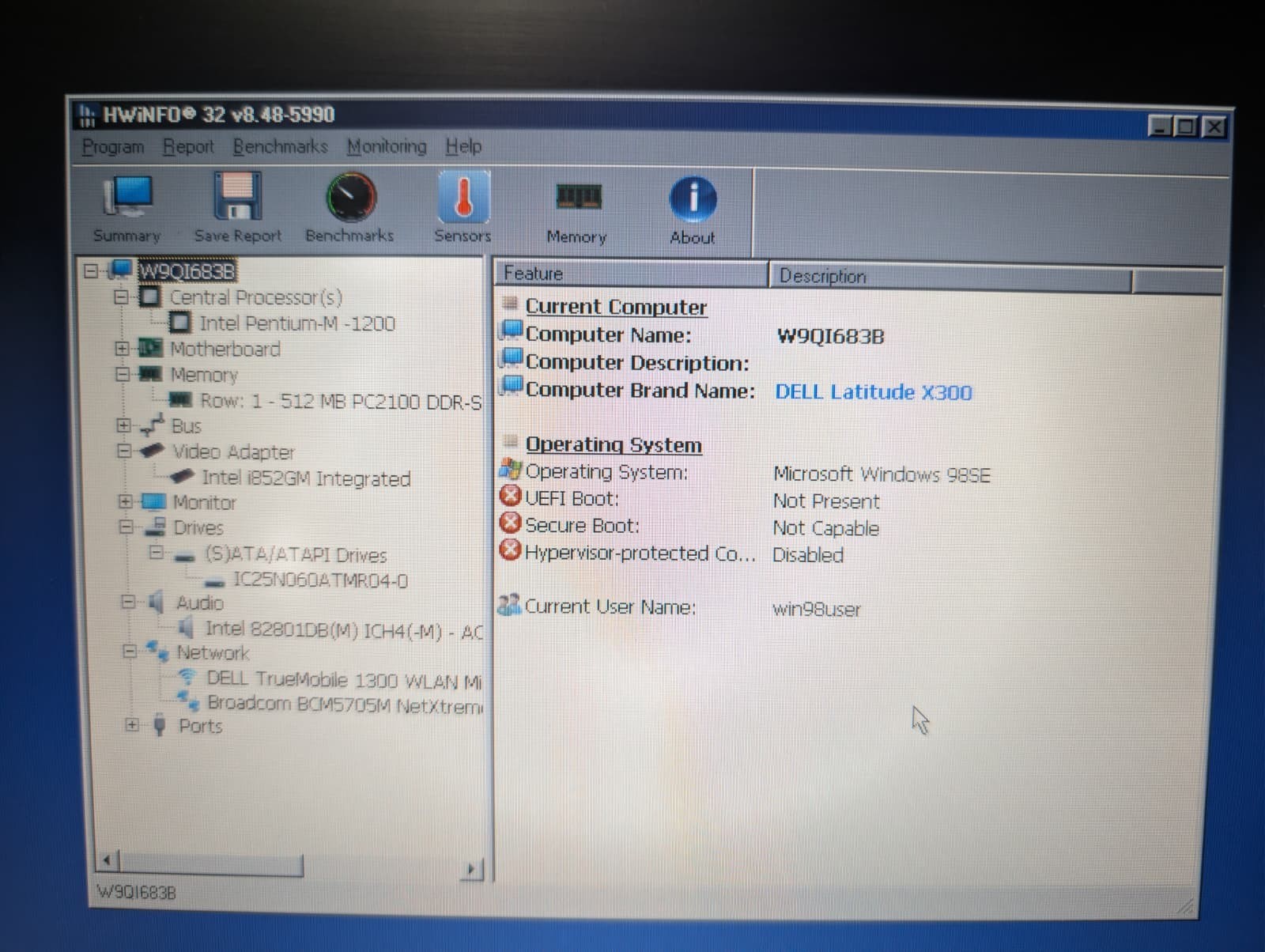Click the tree horizontal scrollbar thumb
Viewport: 1265px width, 952px height.
click(211, 864)
